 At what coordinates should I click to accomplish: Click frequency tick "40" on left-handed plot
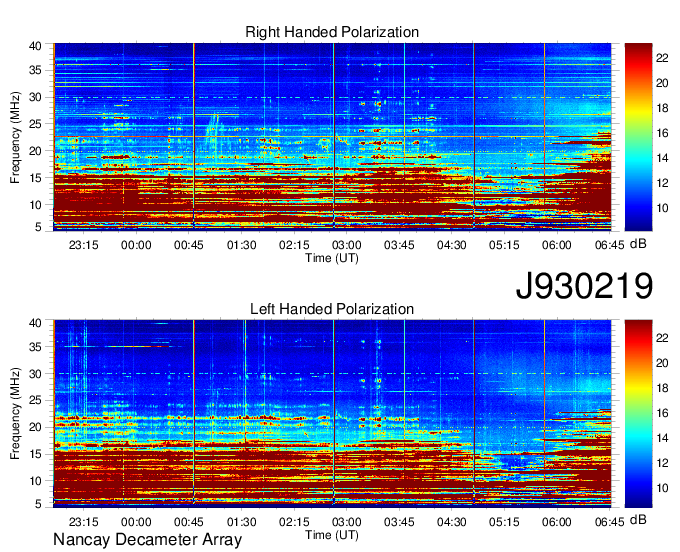35,323
